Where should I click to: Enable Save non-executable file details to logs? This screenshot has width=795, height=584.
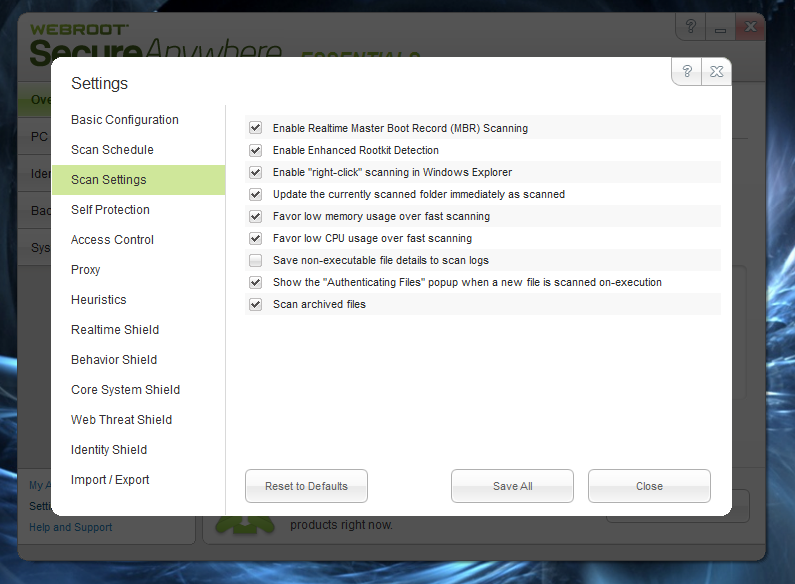pos(256,260)
